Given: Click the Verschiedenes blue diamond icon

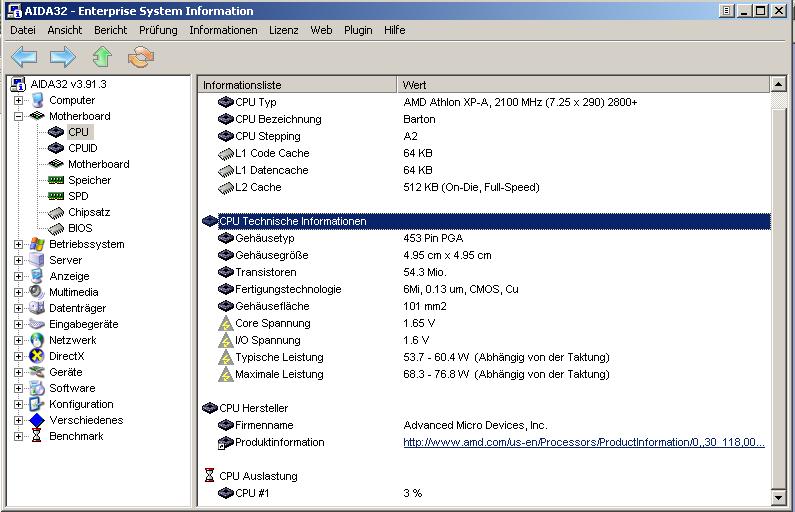Looking at the screenshot, I should pyautogui.click(x=37, y=420).
